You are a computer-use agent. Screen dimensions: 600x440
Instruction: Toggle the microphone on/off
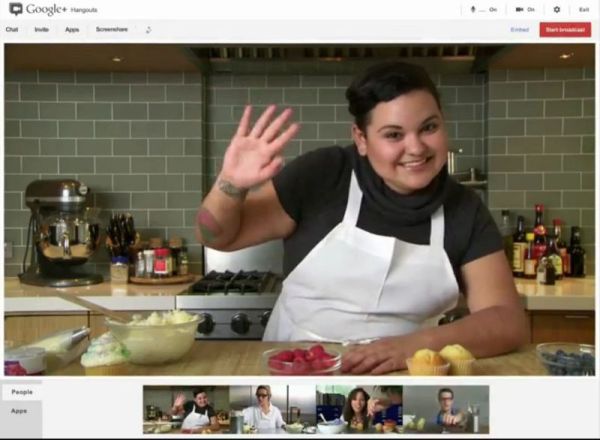tap(485, 9)
